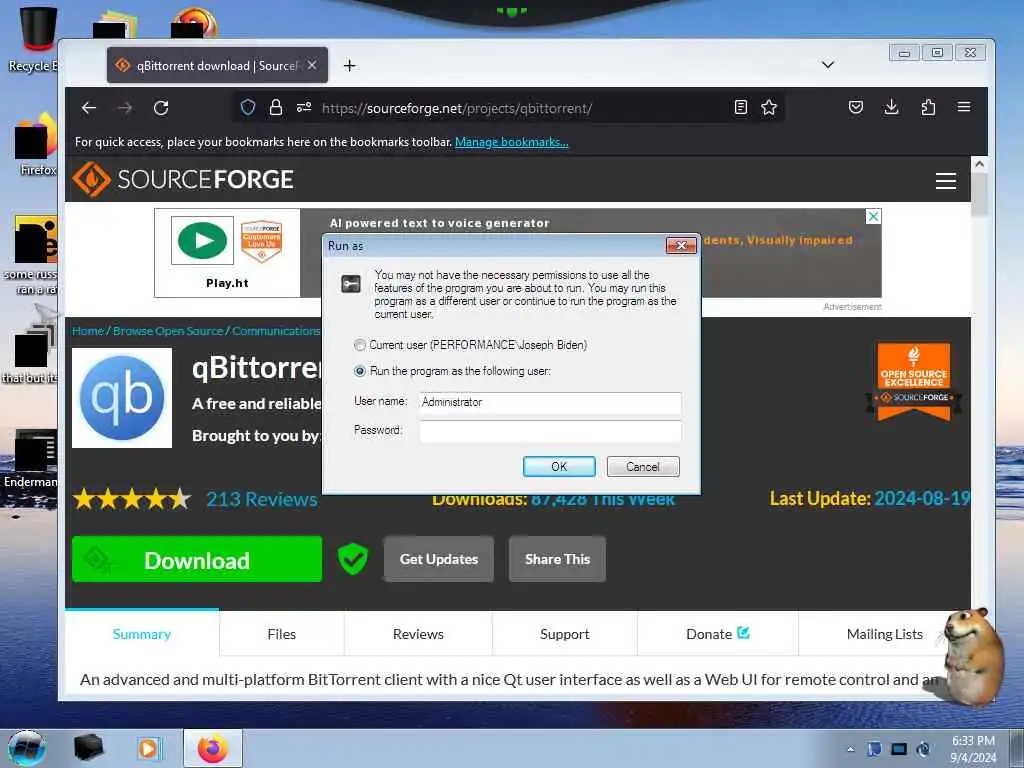The width and height of the screenshot is (1024, 768).
Task: Open Browse Open Source breadcrumb
Action: [168, 331]
